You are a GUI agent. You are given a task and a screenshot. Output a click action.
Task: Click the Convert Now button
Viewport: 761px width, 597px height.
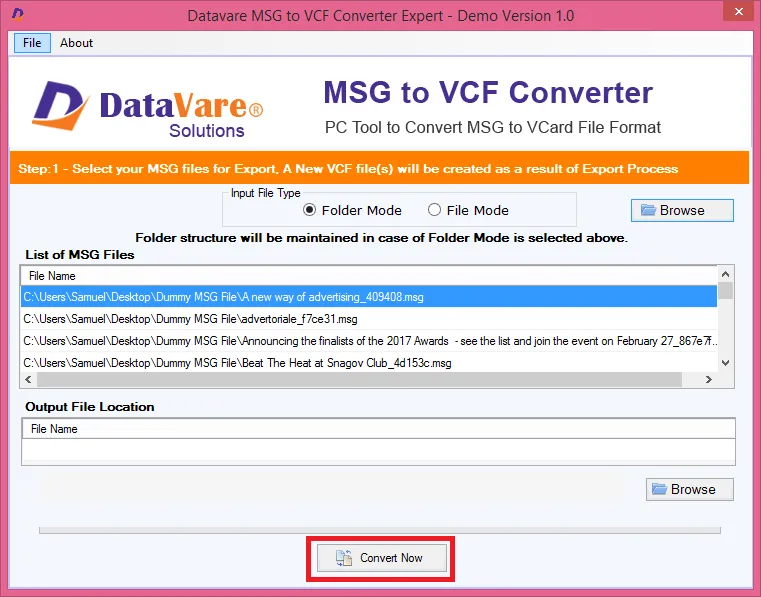point(381,558)
